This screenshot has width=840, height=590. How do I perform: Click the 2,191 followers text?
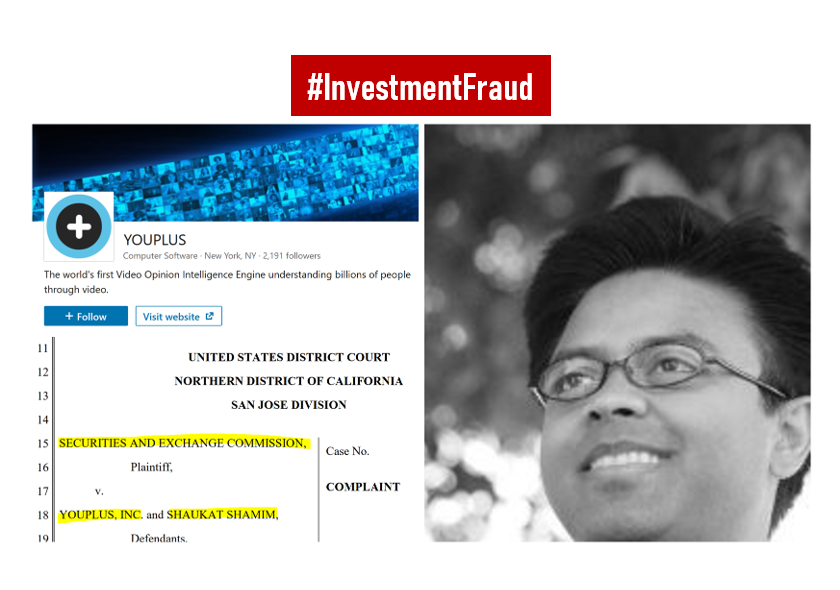tap(291, 256)
